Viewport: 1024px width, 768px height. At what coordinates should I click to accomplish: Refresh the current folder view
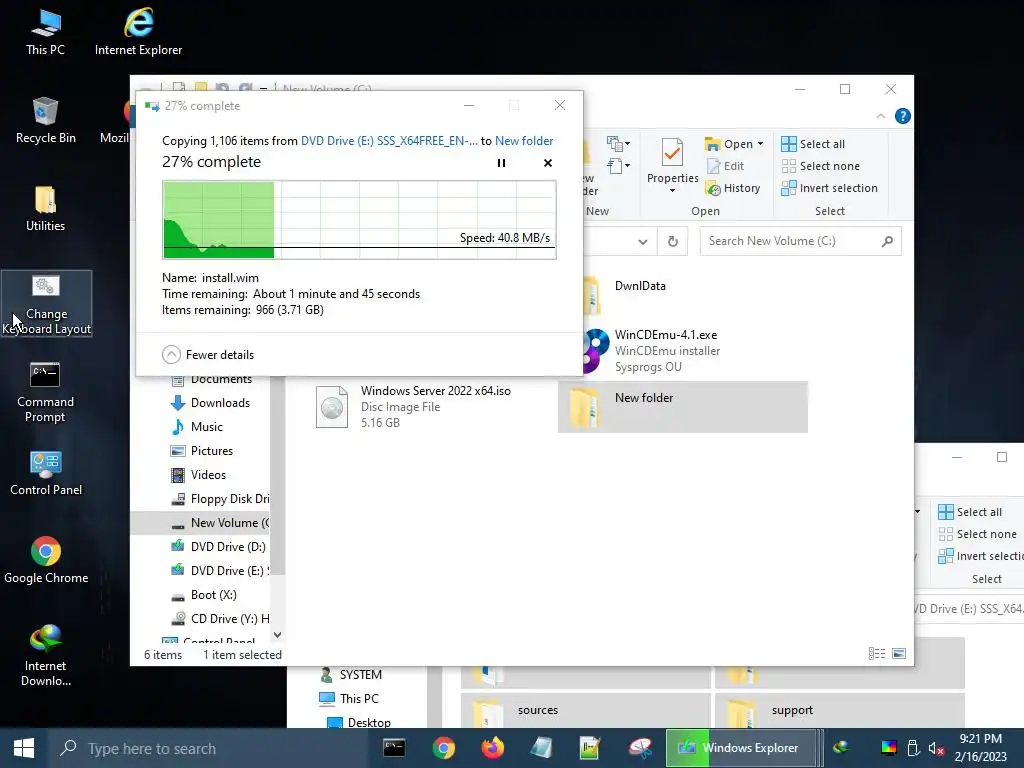point(673,242)
